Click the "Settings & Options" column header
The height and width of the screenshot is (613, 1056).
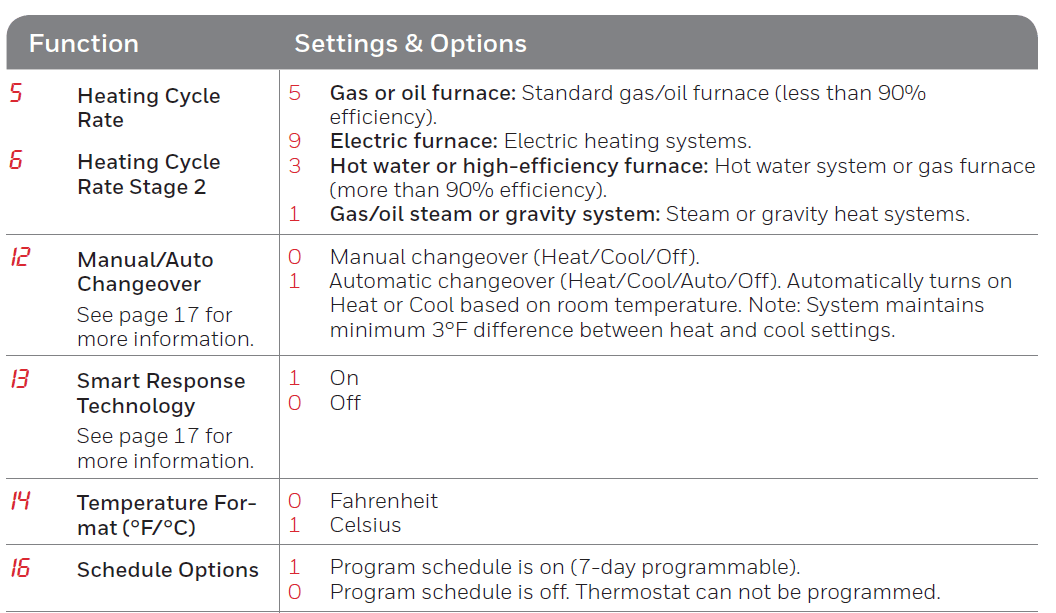click(x=410, y=44)
